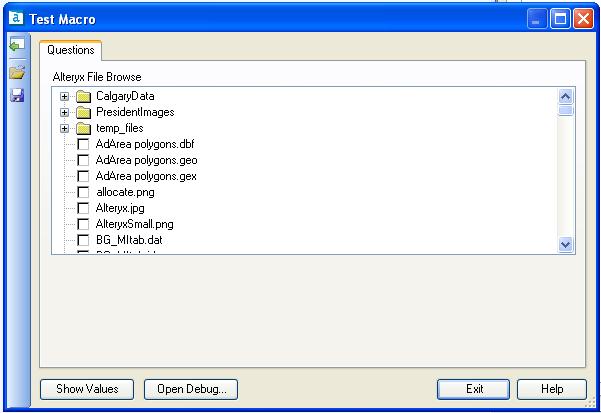
Task: Tick the allocate.png checkbox
Action: 83,192
